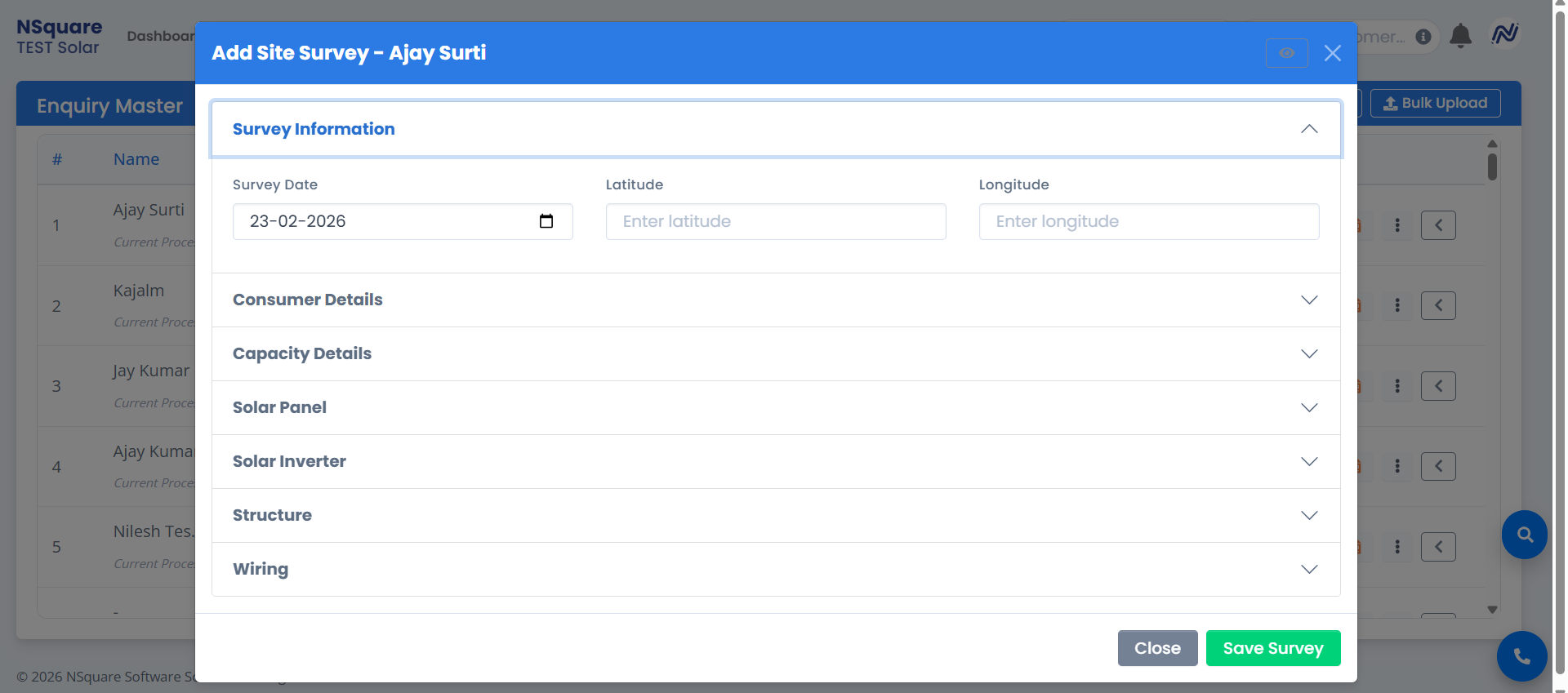Viewport: 1568px width, 693px height.
Task: Open three-dot menu for Jay Kumar row
Action: coord(1397,386)
